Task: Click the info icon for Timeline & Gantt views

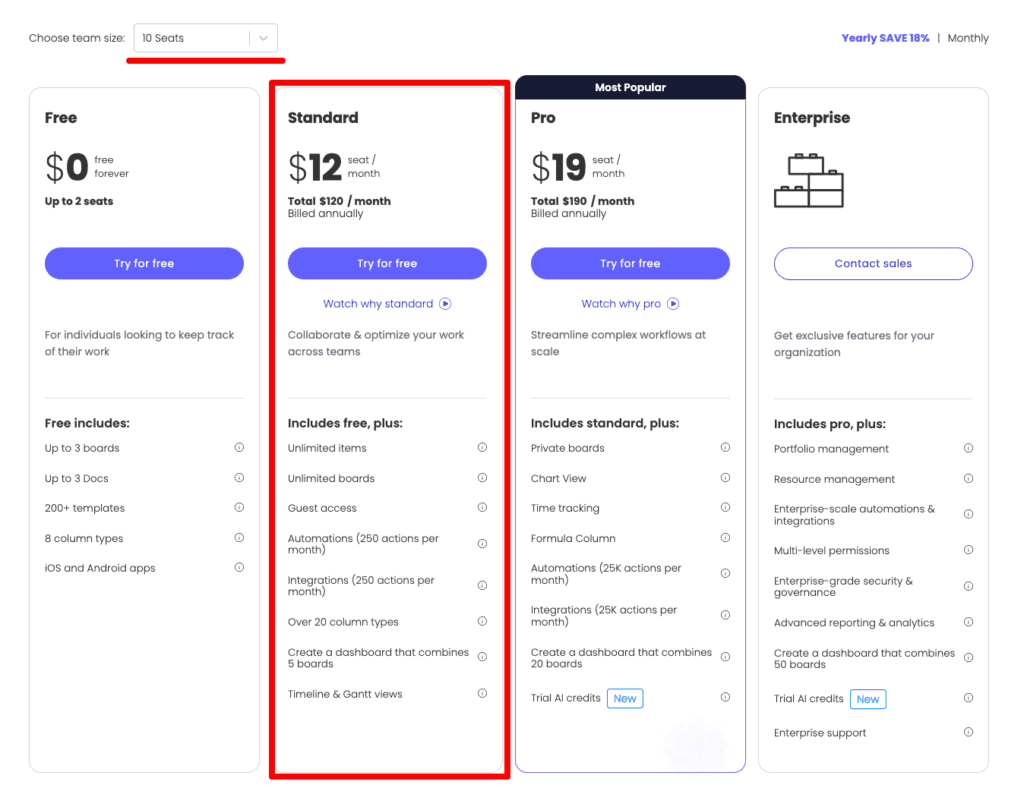Action: pyautogui.click(x=483, y=693)
